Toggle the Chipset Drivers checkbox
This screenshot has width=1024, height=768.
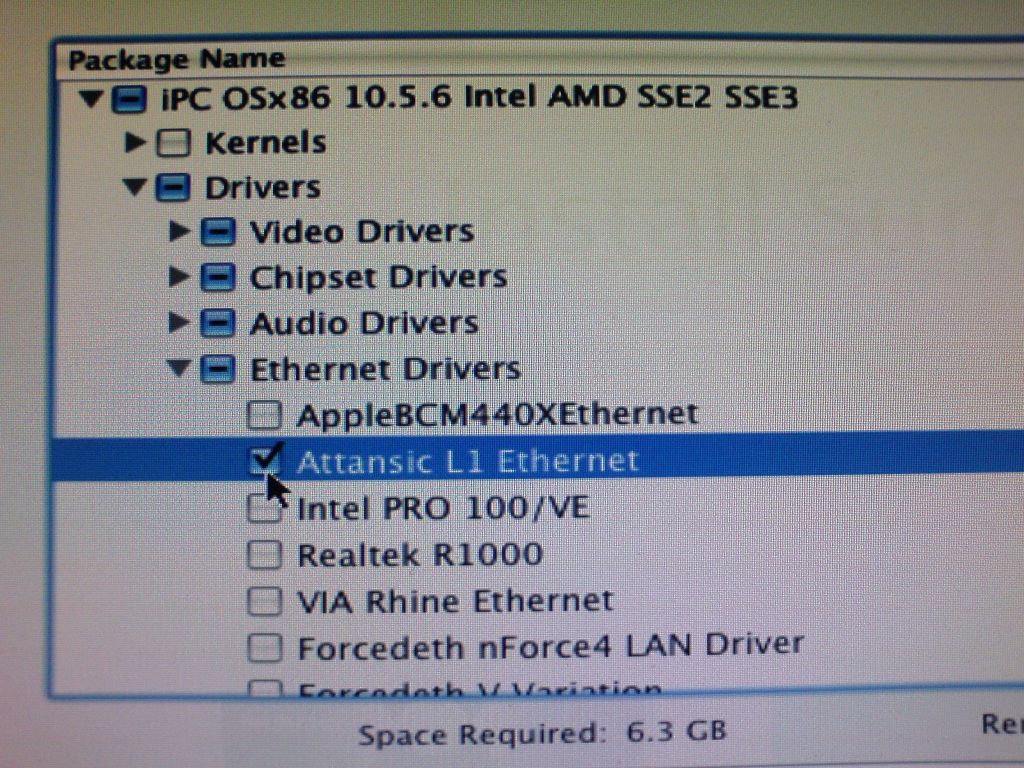tap(217, 278)
